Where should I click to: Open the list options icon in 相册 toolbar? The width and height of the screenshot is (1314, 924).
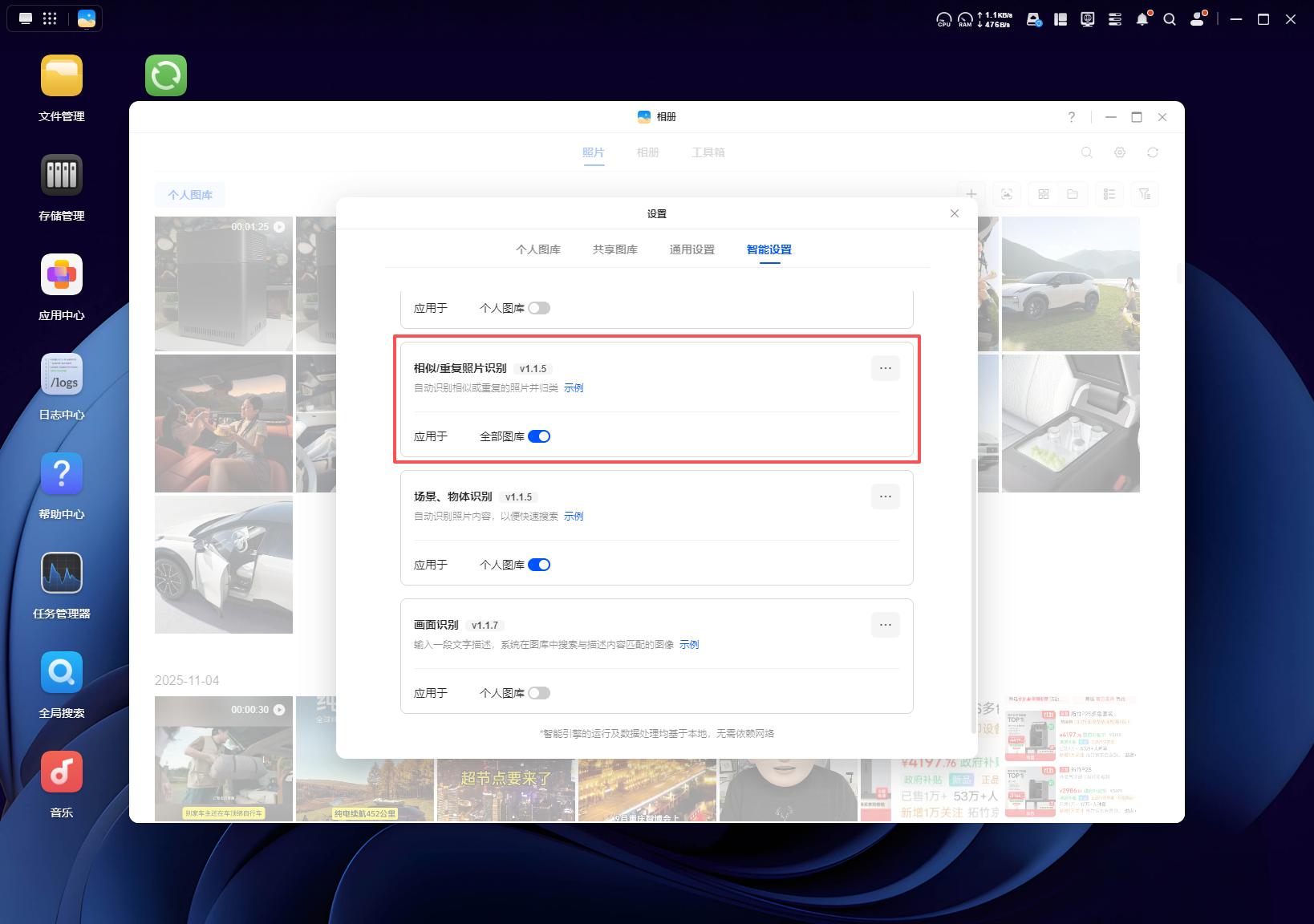pos(1109,194)
